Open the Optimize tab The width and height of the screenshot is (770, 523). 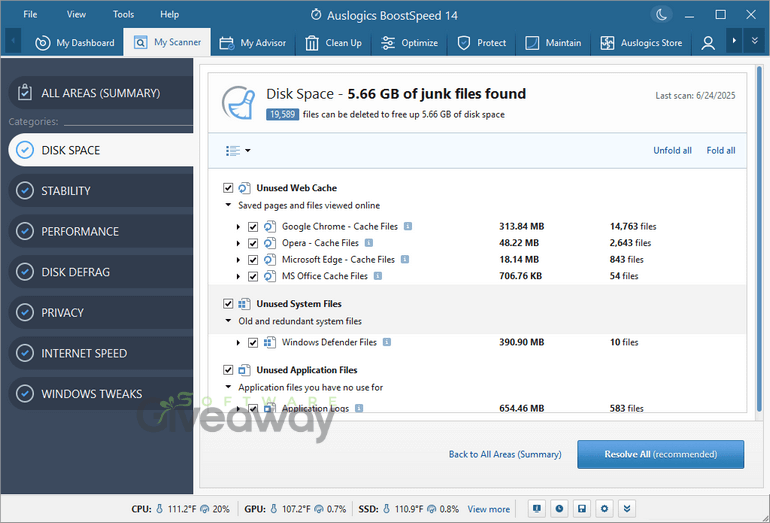pos(410,43)
